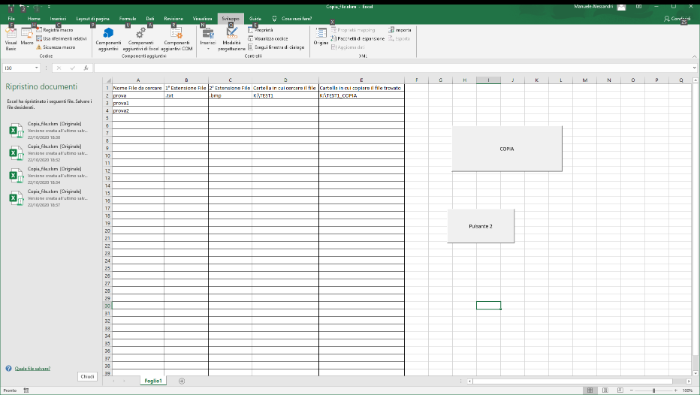
Task: Expand the formula bar chevron
Action: (695, 68)
